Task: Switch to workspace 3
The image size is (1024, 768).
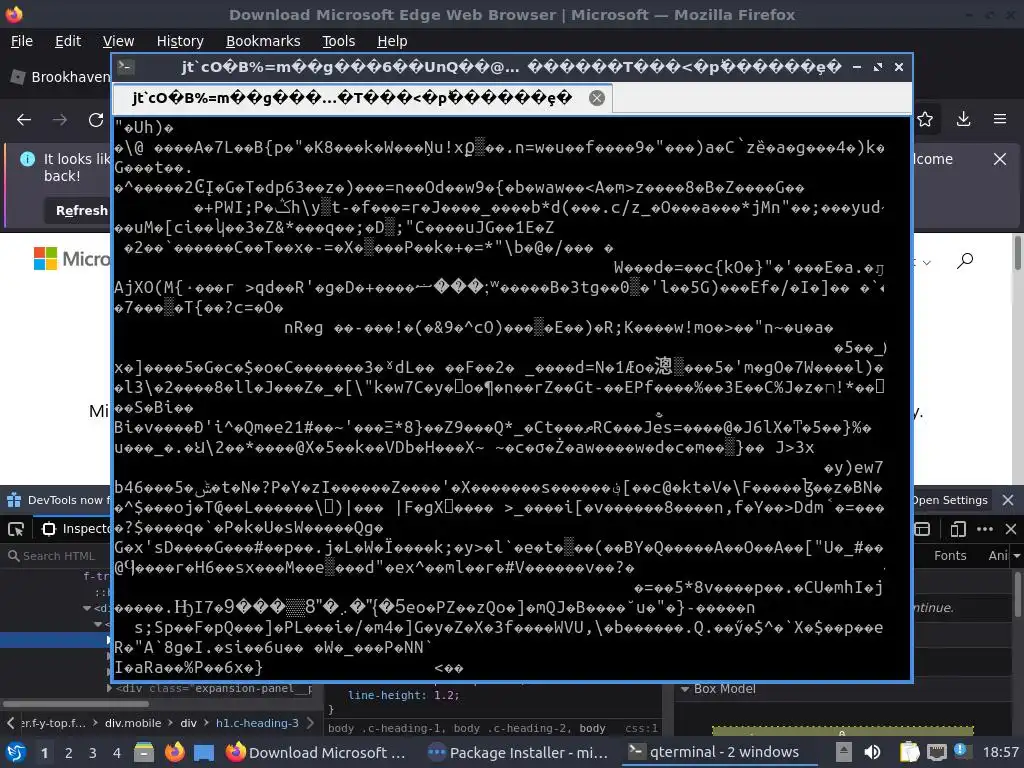Action: point(93,753)
